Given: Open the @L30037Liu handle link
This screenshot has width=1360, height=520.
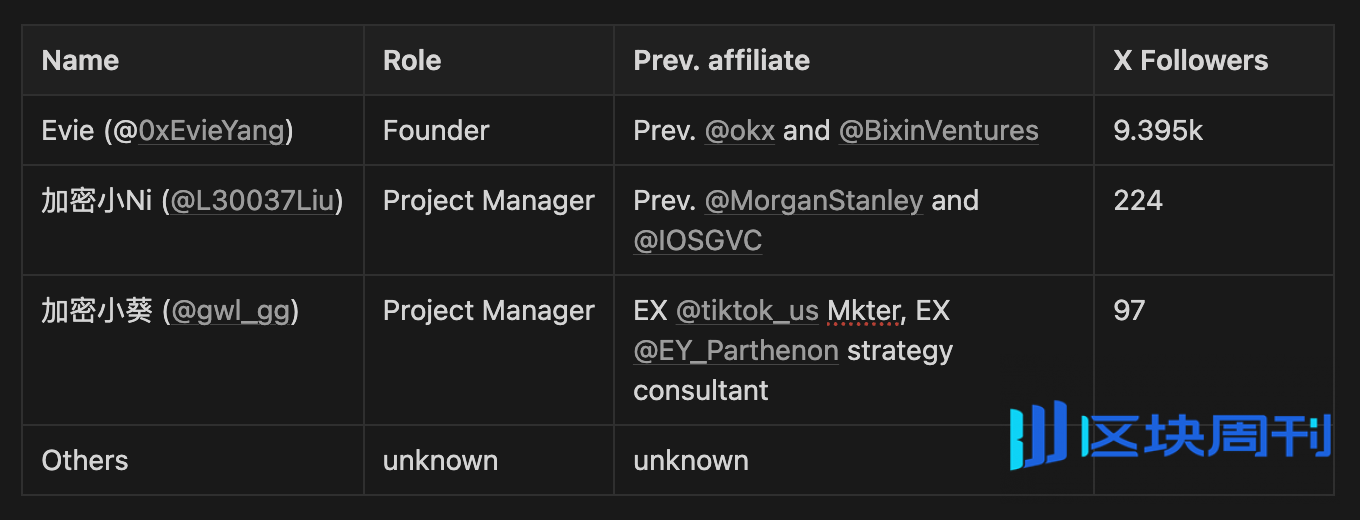Looking at the screenshot, I should pyautogui.click(x=253, y=201).
